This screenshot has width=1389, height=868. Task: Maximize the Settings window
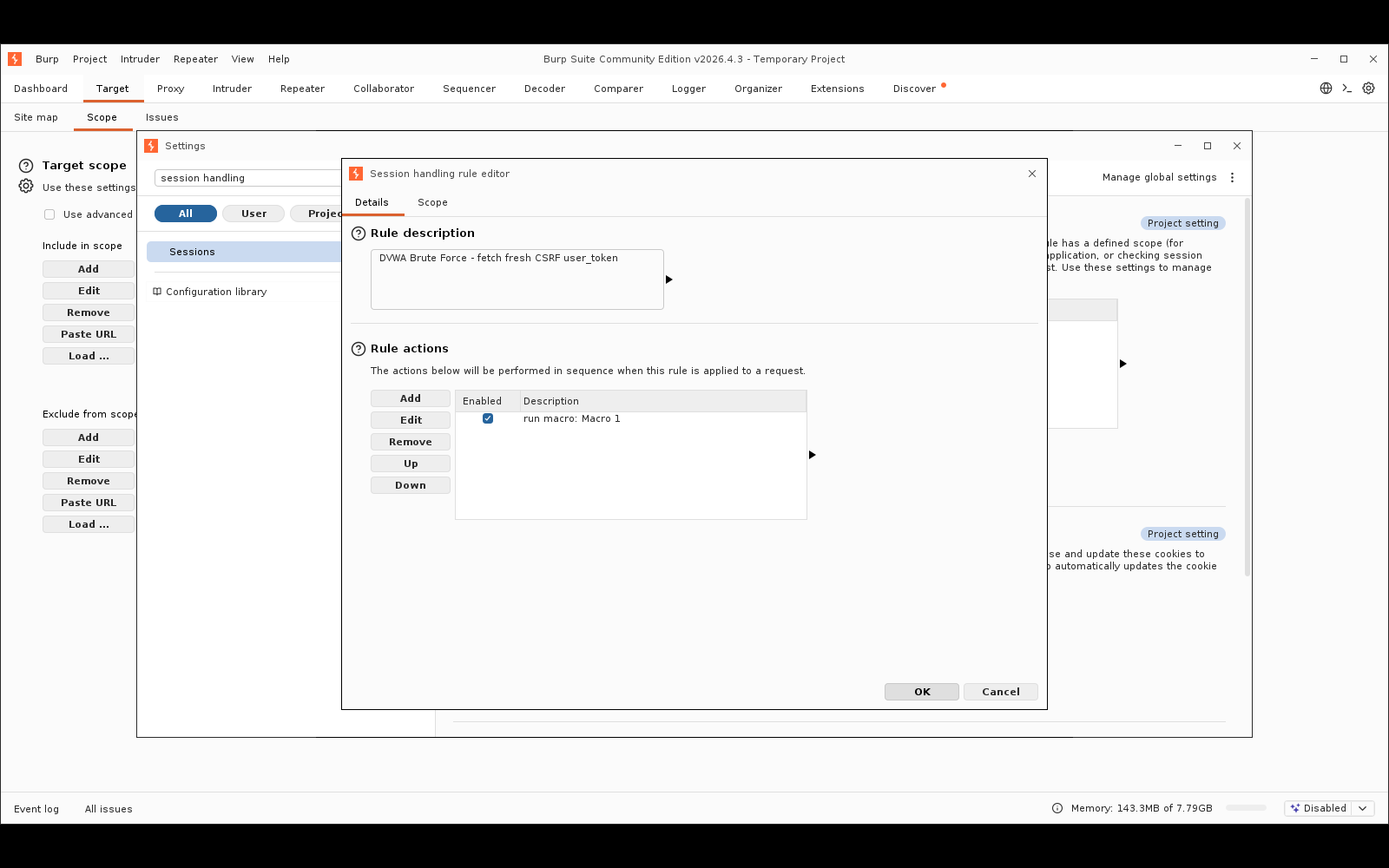(x=1208, y=146)
